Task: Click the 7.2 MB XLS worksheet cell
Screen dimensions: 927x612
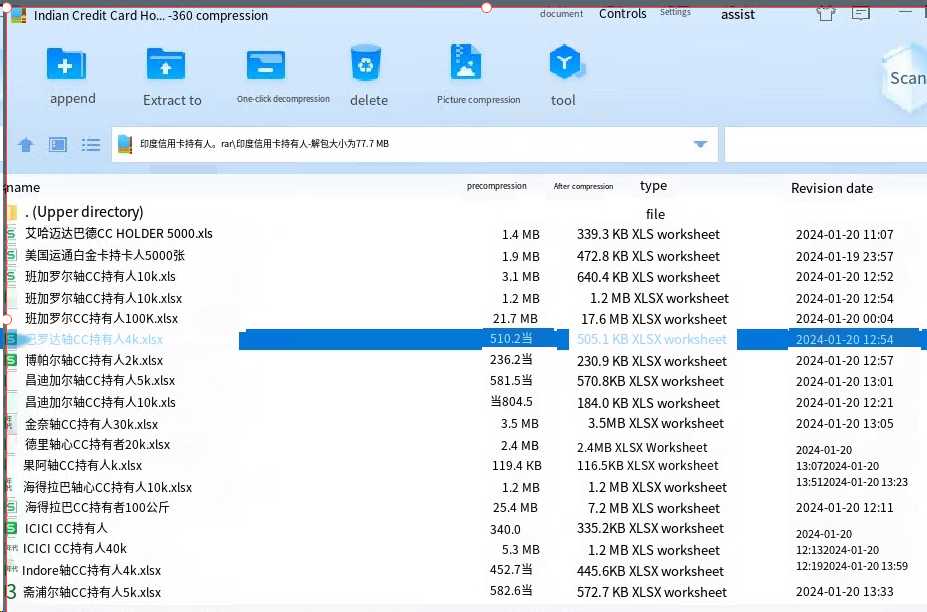Action: (x=654, y=509)
